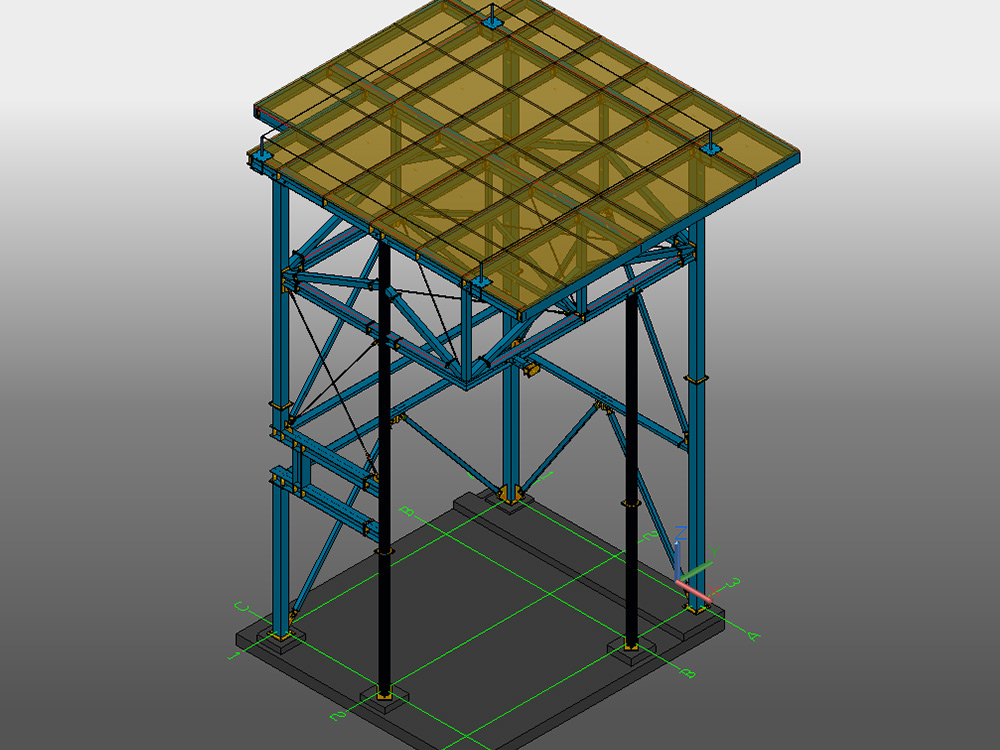Select grid label B near rear concrete strip

point(407,511)
